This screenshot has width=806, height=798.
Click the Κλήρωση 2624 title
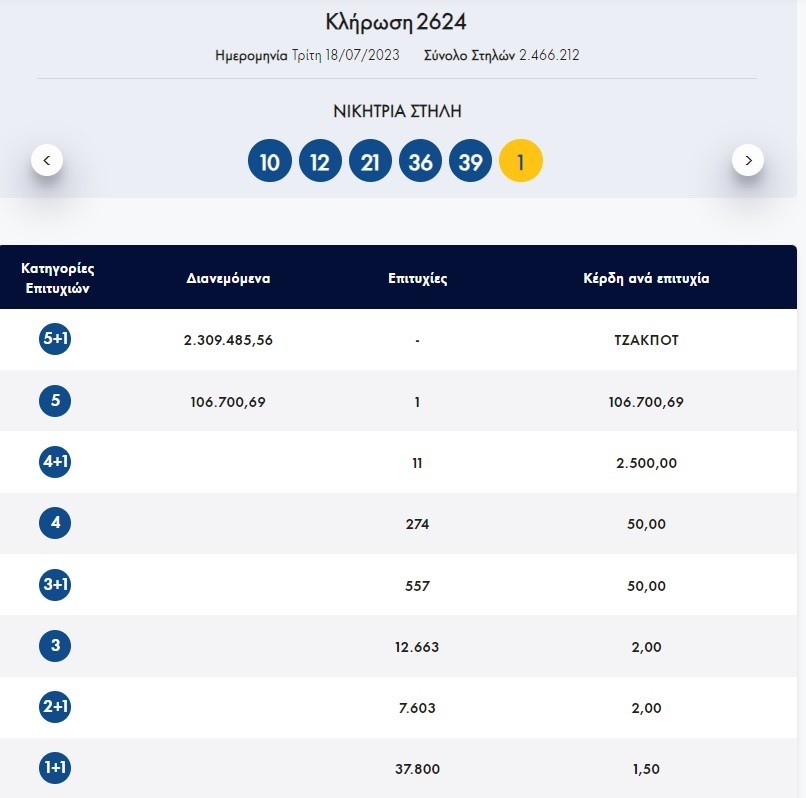tap(397, 22)
